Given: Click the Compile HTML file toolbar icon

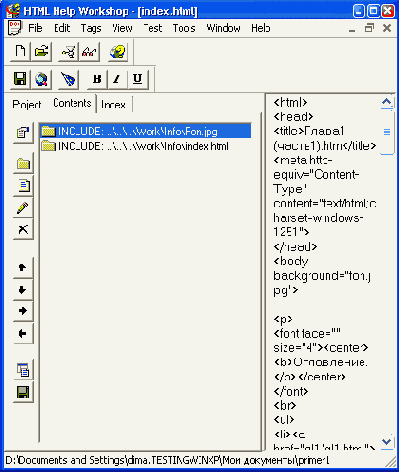Looking at the screenshot, I should (68, 52).
